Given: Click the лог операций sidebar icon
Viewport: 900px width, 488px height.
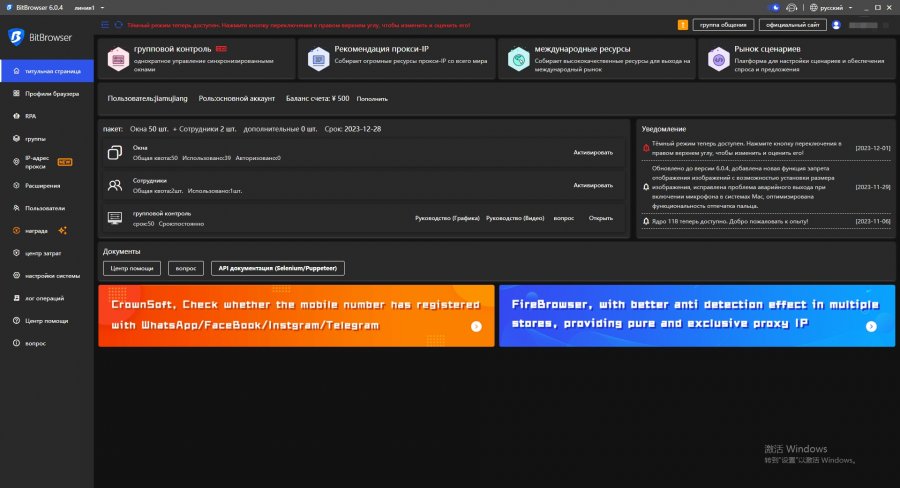Looking at the screenshot, I should [x=16, y=298].
